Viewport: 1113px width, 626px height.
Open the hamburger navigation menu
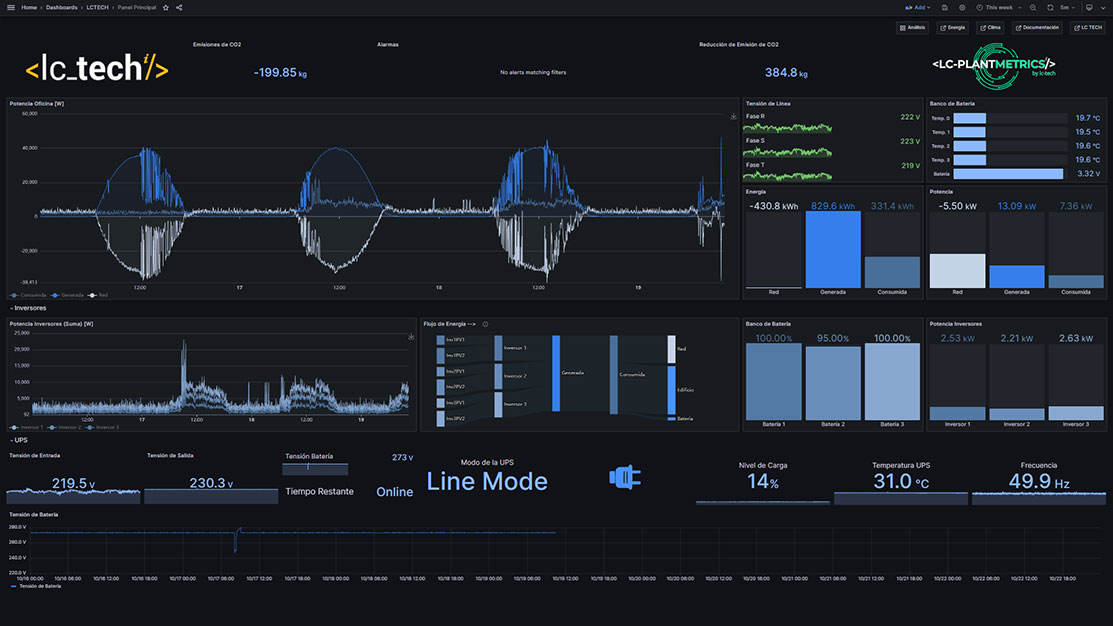11,7
